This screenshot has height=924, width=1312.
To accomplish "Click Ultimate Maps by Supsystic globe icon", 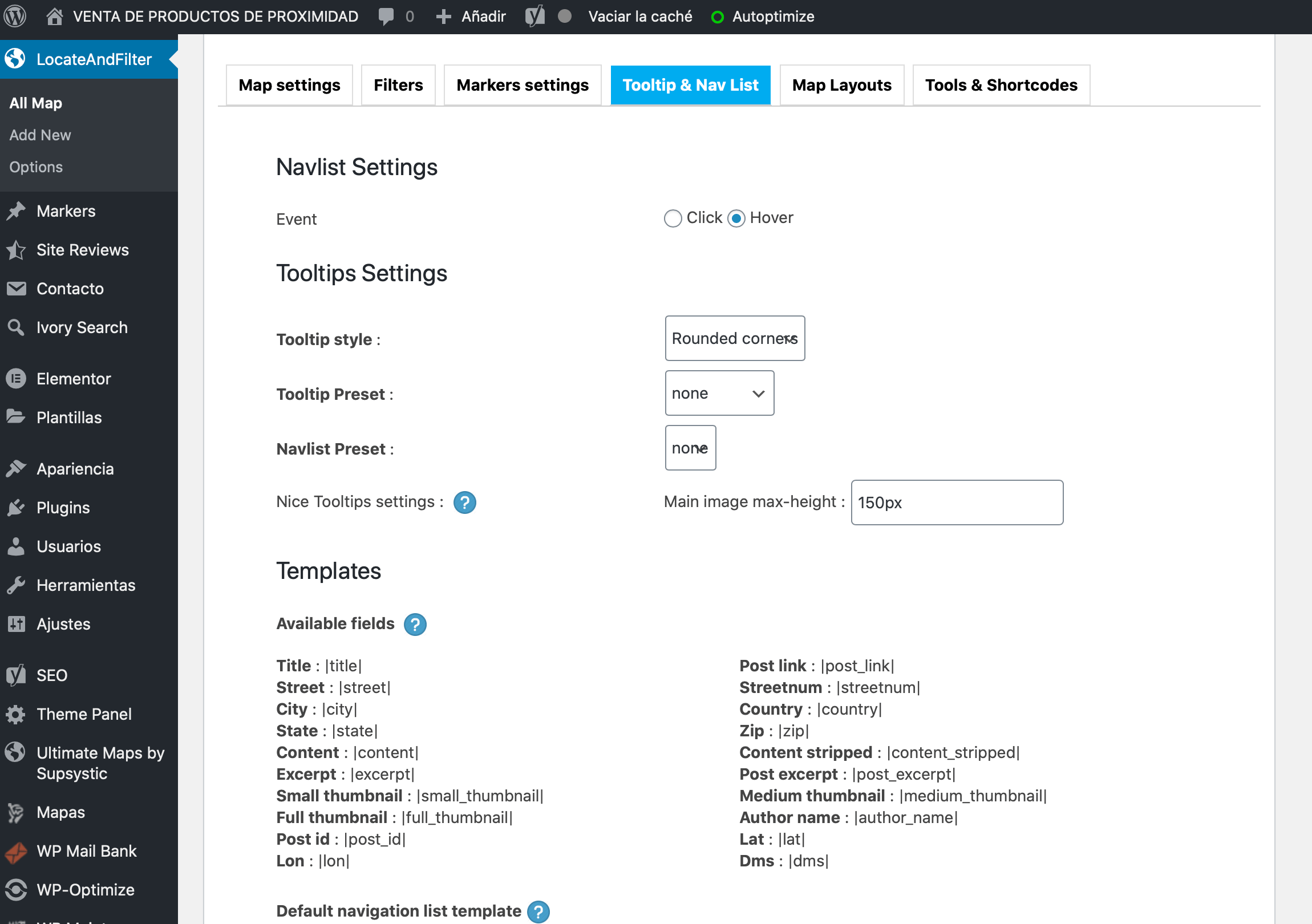I will (16, 752).
